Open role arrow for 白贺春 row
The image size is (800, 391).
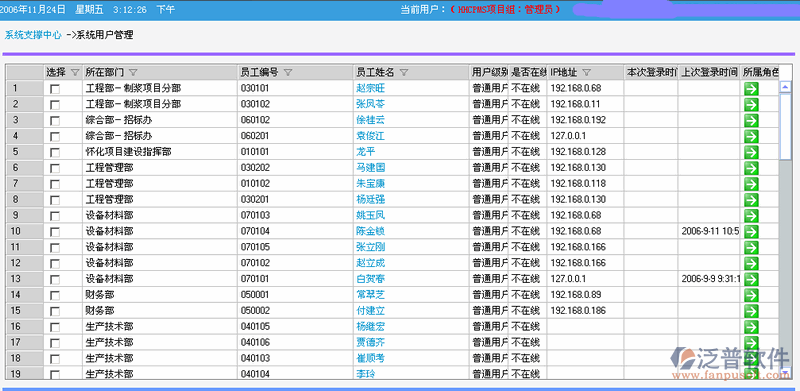click(751, 279)
